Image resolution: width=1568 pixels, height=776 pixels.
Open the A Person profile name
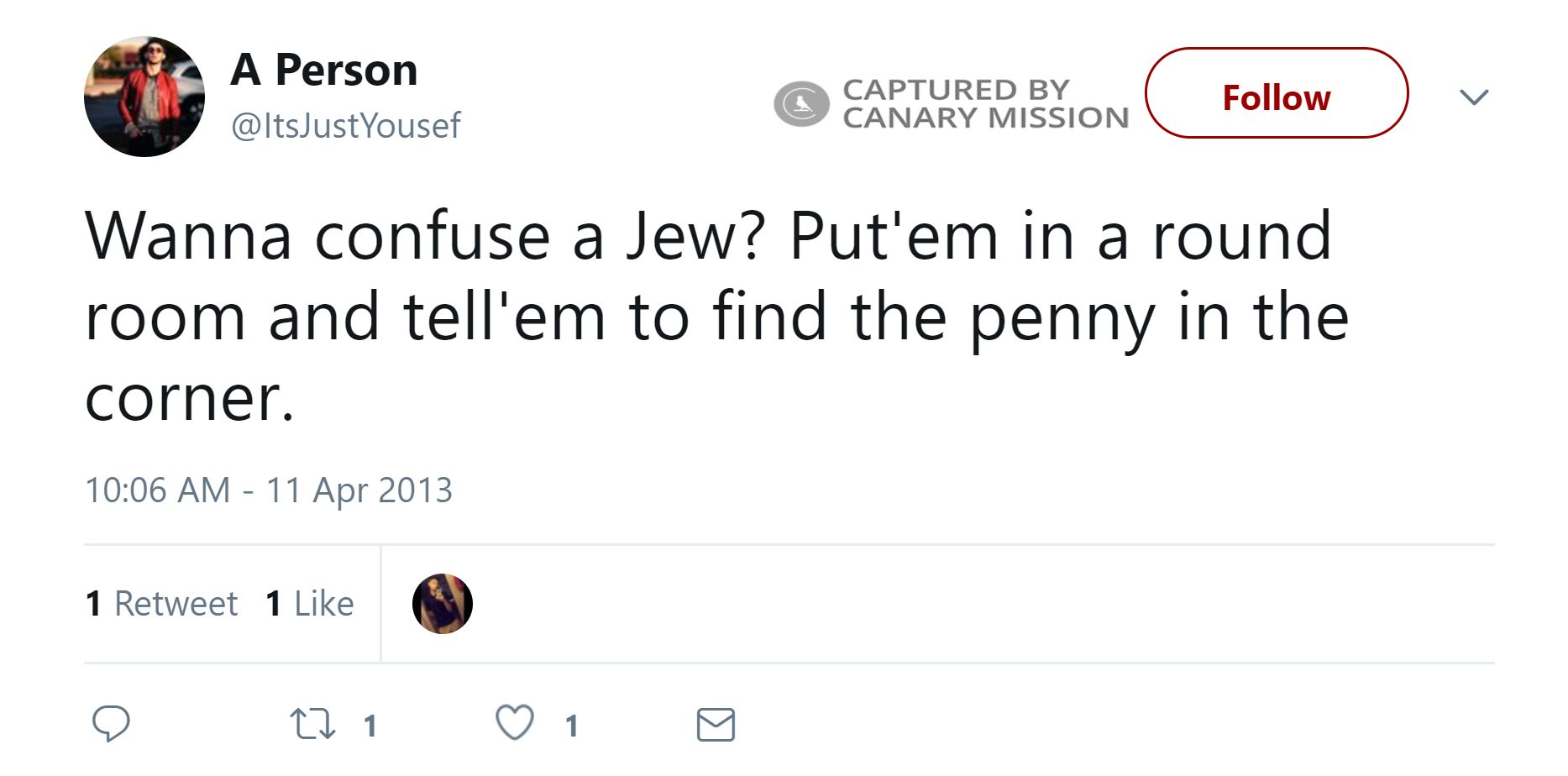click(x=324, y=69)
